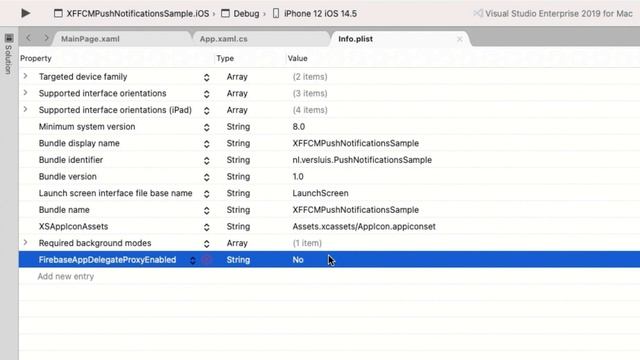Screen dimensions: 640x360
Task: Edit Bundle identifier value nl.versluis.PushNotificationsSample
Action: (362, 160)
